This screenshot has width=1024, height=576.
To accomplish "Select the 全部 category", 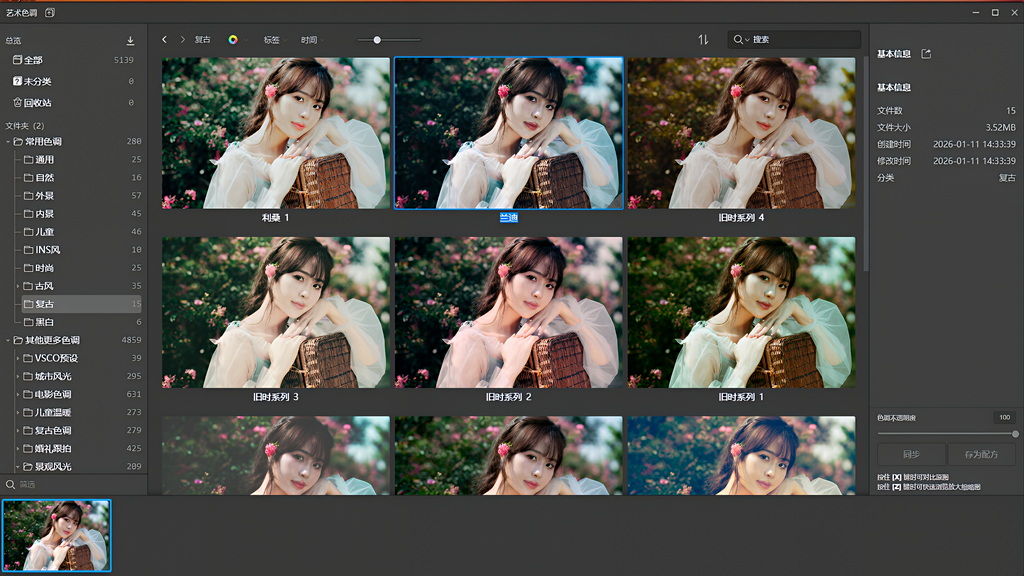I will (33, 61).
